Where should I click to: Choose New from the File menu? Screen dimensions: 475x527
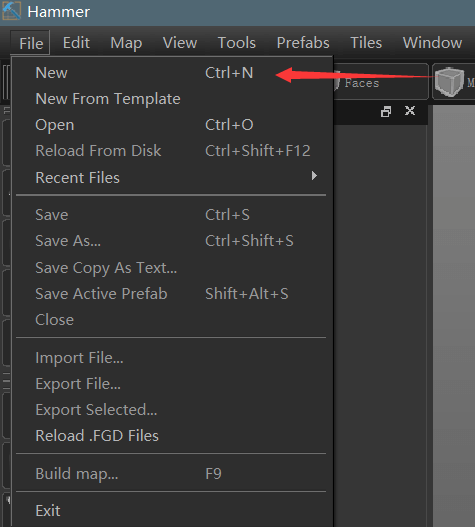(x=171, y=73)
